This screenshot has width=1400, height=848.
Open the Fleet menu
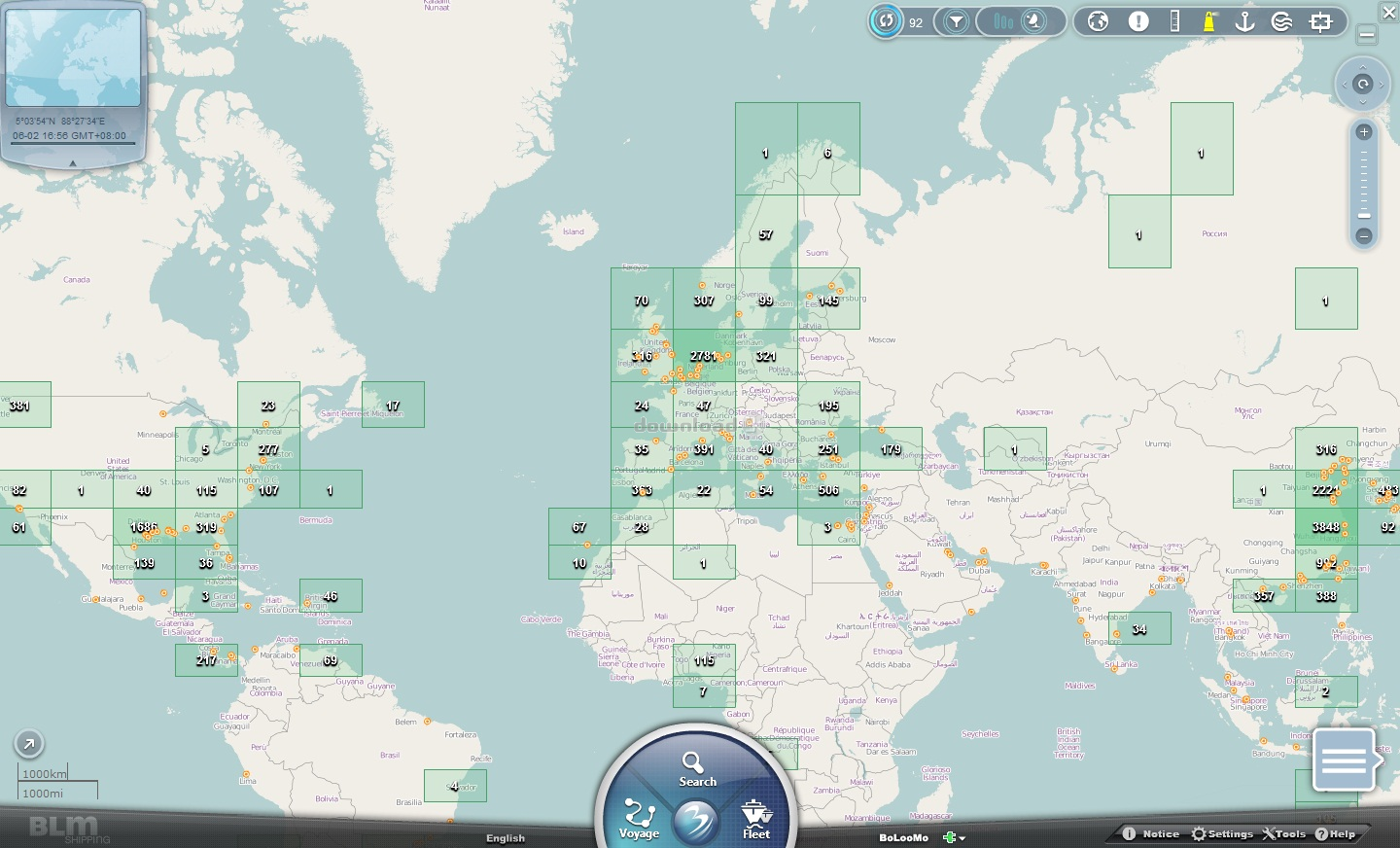point(756,818)
